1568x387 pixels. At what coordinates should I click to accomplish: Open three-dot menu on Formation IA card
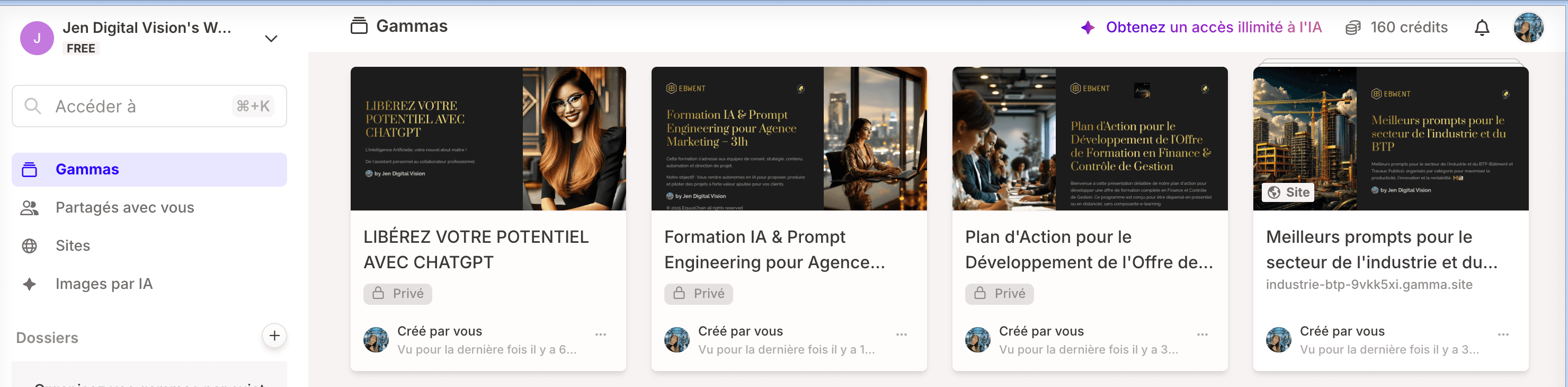[902, 335]
